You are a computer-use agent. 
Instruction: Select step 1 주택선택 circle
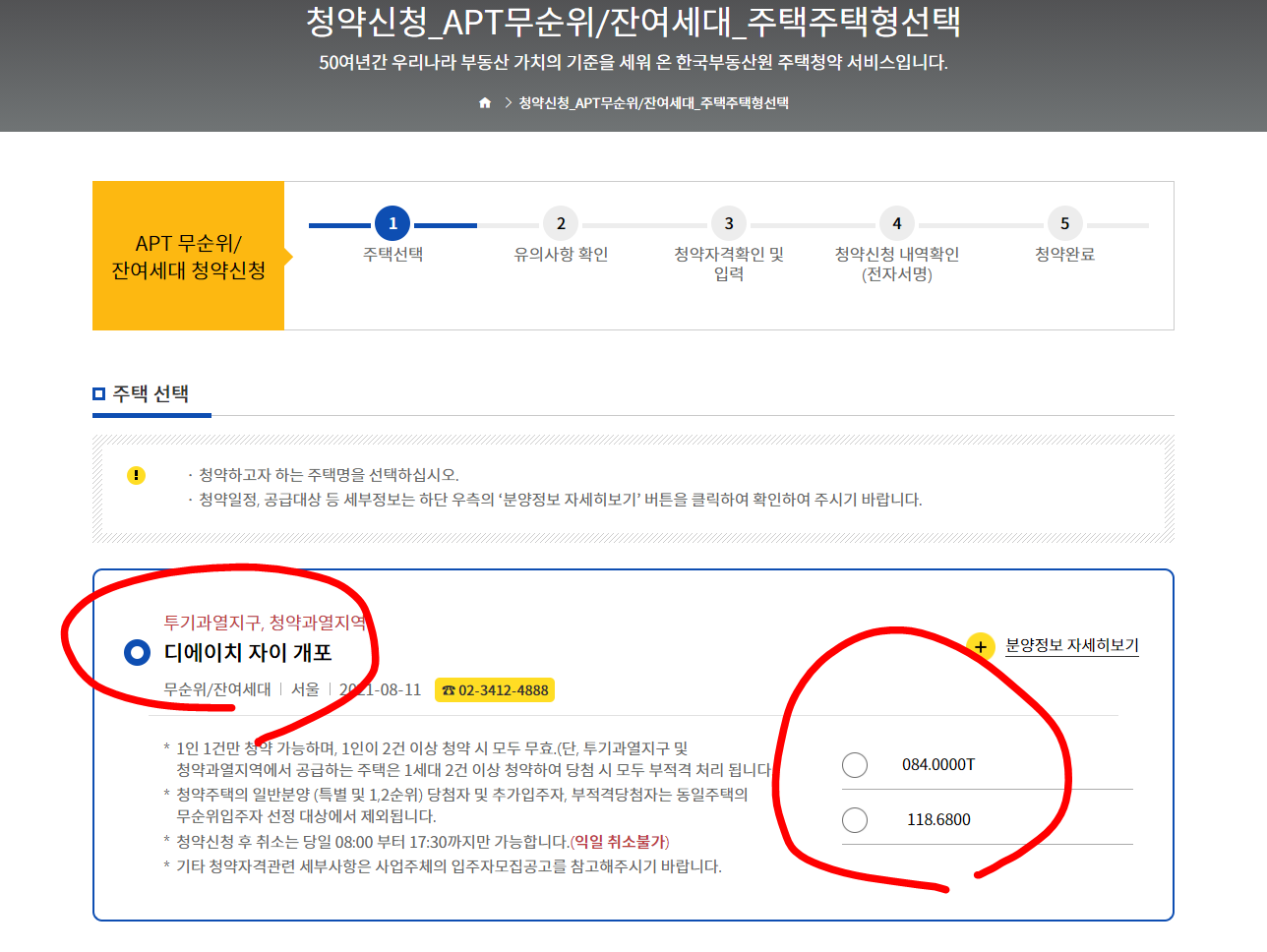coord(392,223)
